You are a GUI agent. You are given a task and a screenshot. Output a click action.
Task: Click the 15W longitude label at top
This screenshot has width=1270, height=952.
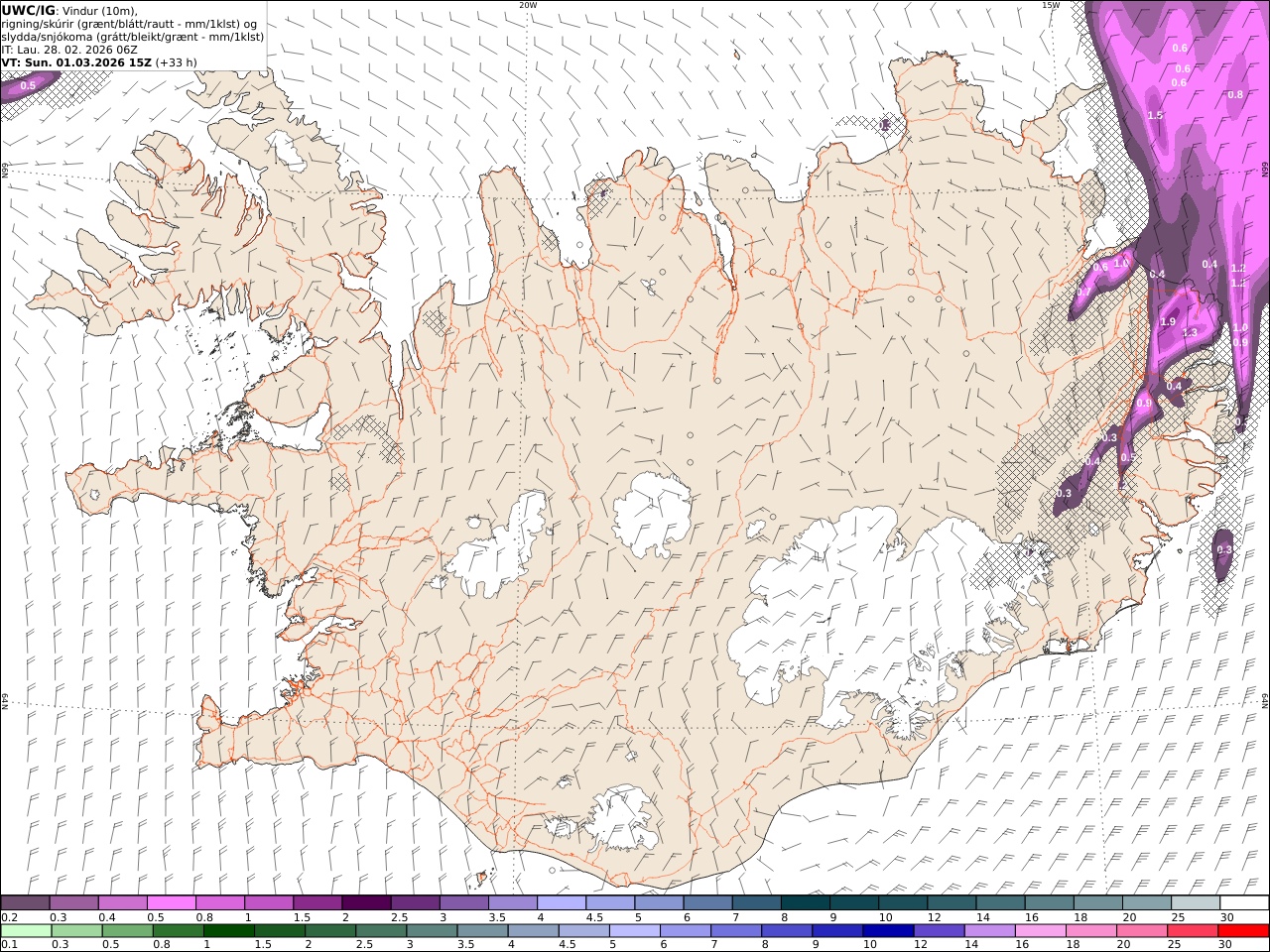point(1052,5)
